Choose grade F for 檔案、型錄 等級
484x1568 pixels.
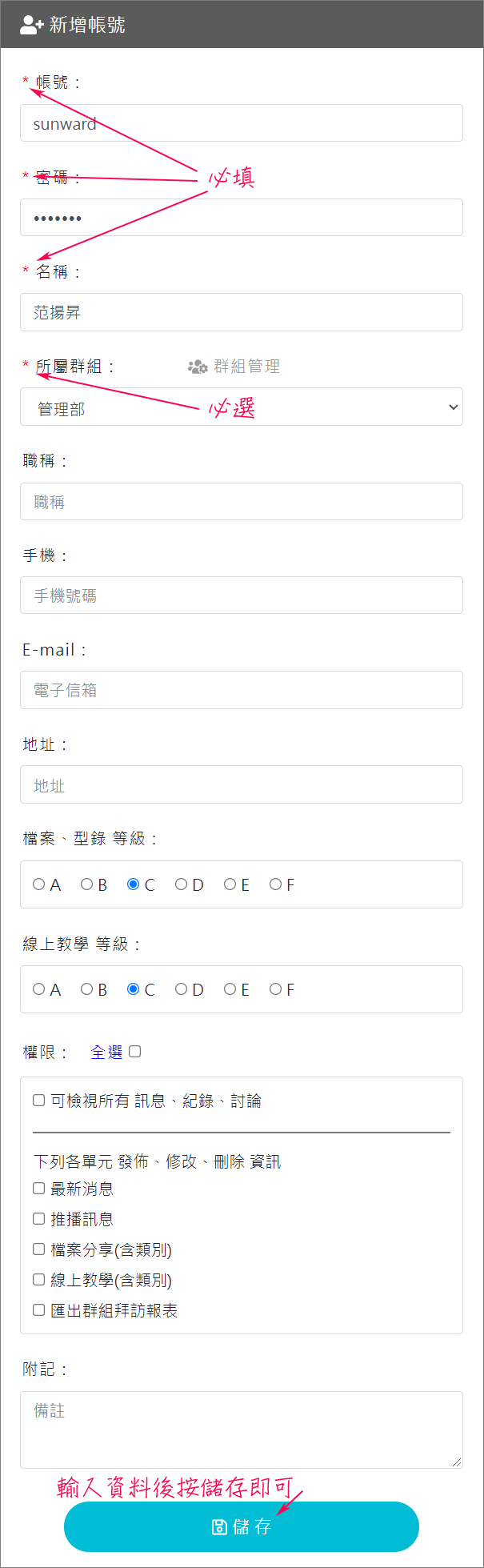click(275, 884)
